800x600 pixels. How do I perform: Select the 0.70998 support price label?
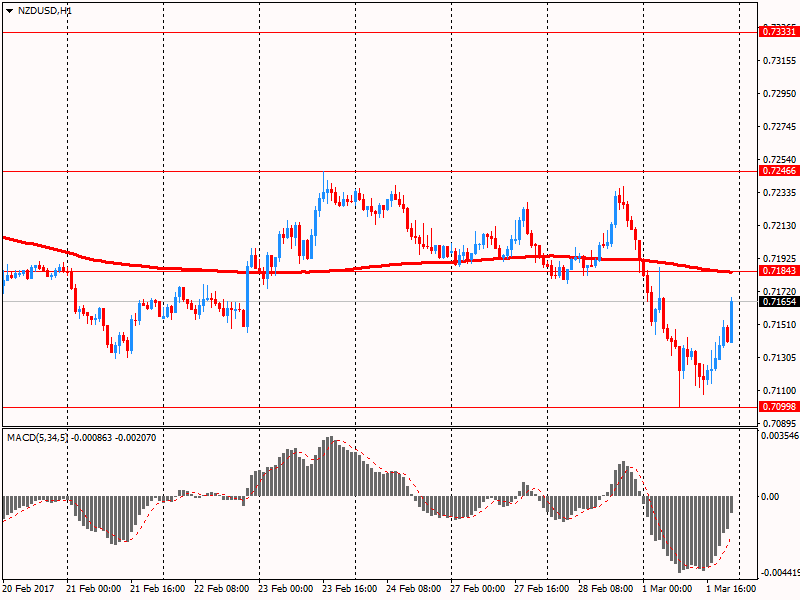click(778, 407)
